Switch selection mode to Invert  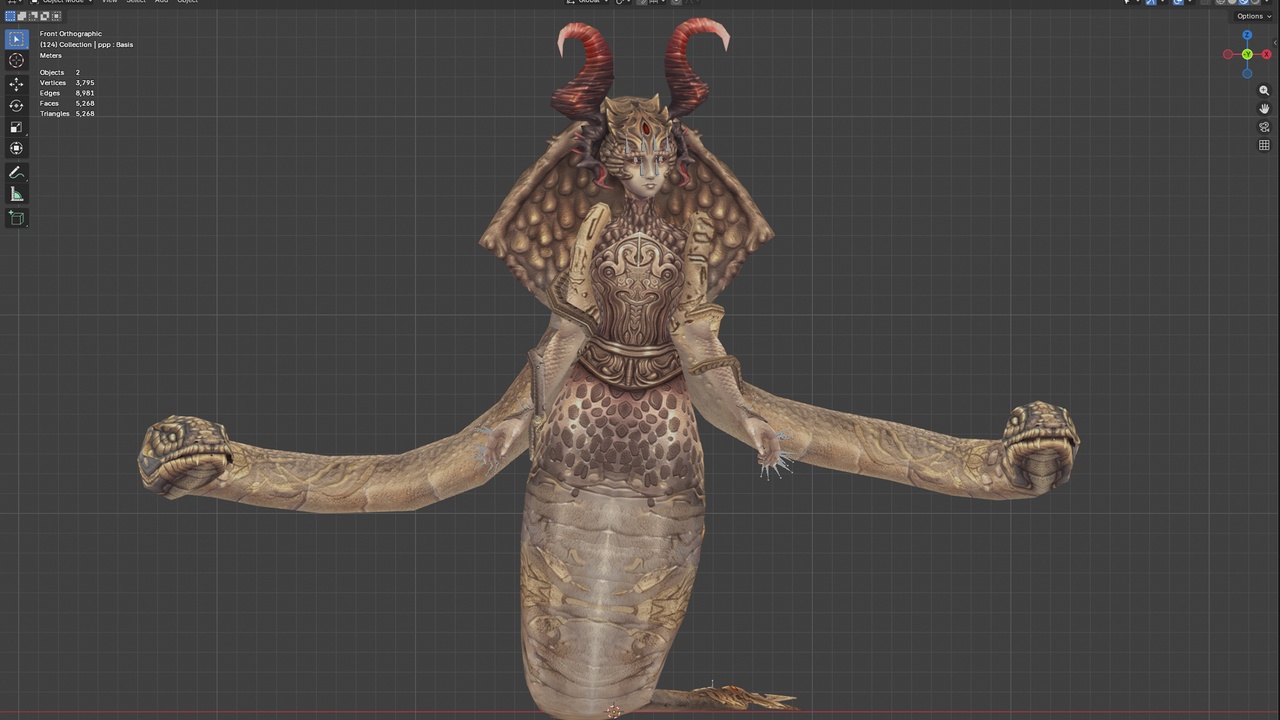pos(44,16)
